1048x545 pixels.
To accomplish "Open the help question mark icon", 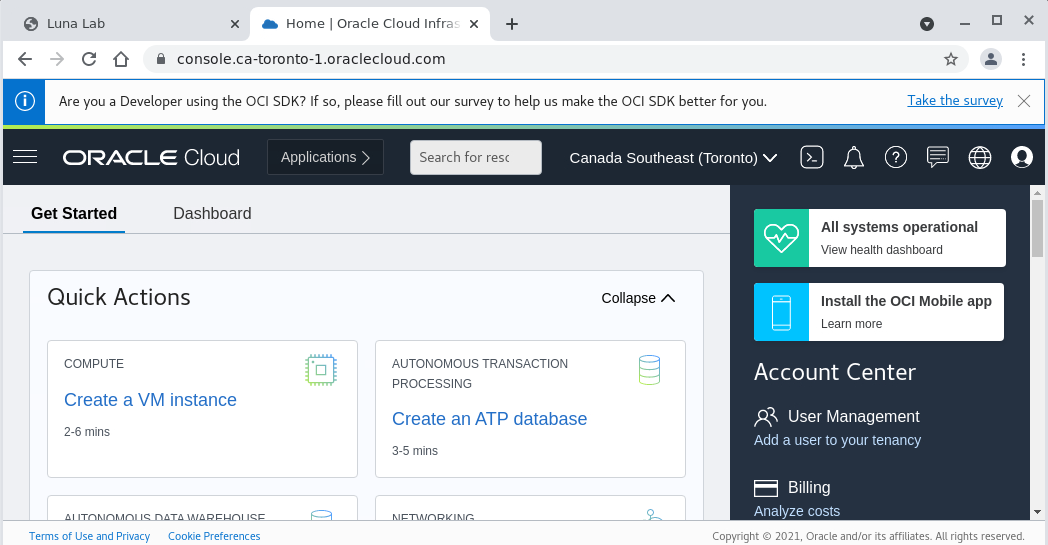I will pos(896,157).
